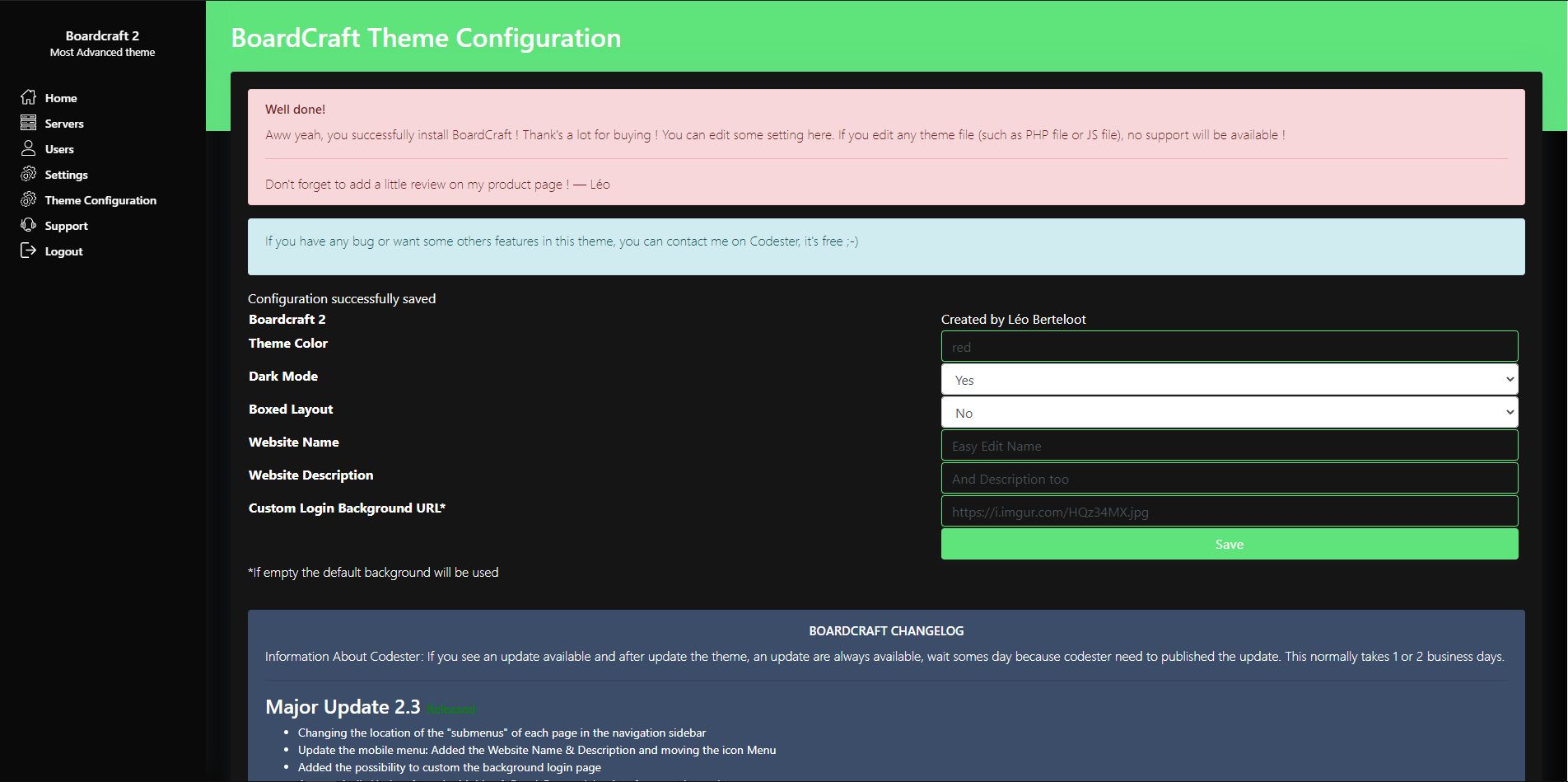The width and height of the screenshot is (1568, 782).
Task: Click the 'Information About Codester' paragraph
Action: (884, 656)
